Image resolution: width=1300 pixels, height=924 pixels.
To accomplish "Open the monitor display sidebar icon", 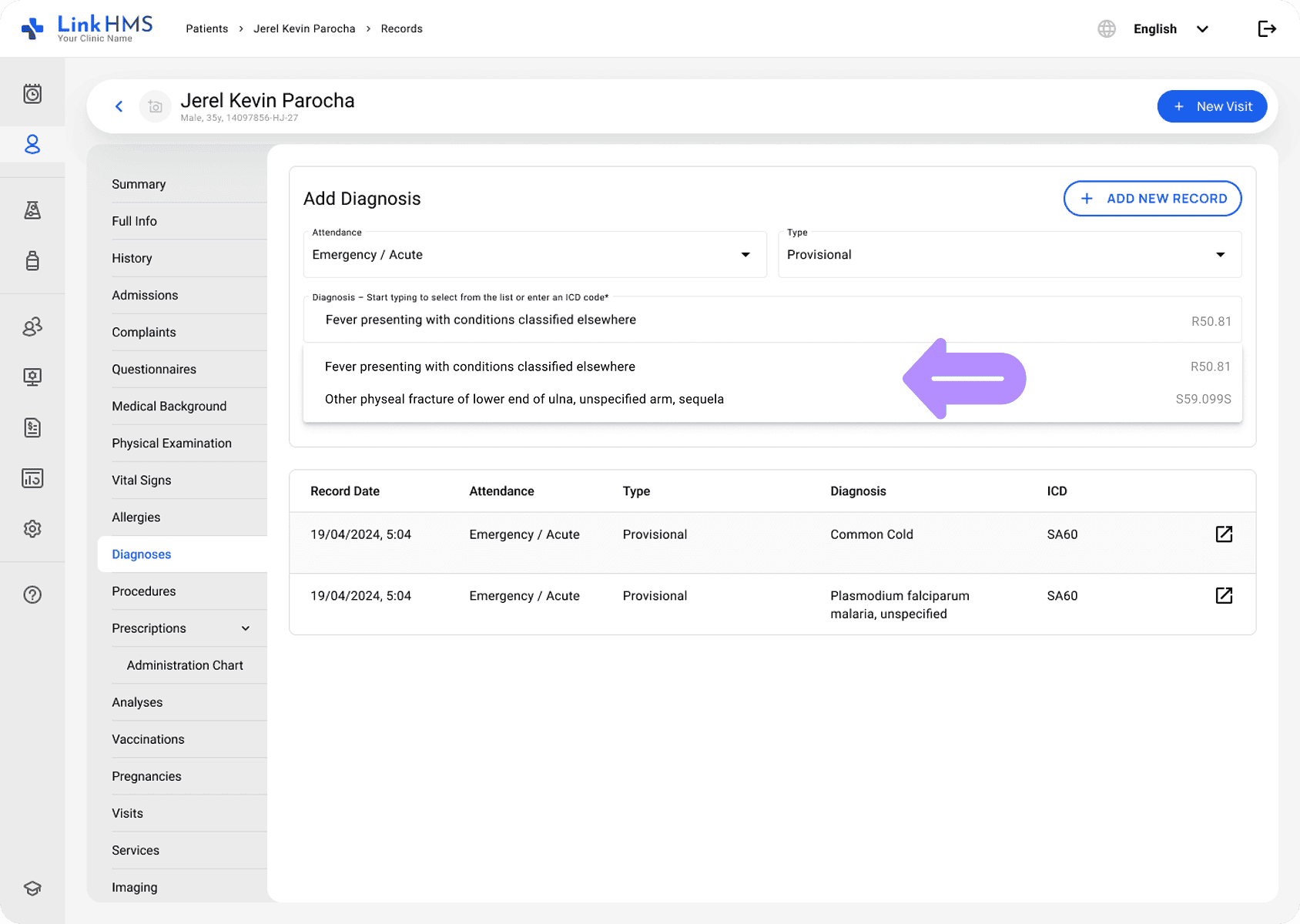I will click(x=32, y=377).
